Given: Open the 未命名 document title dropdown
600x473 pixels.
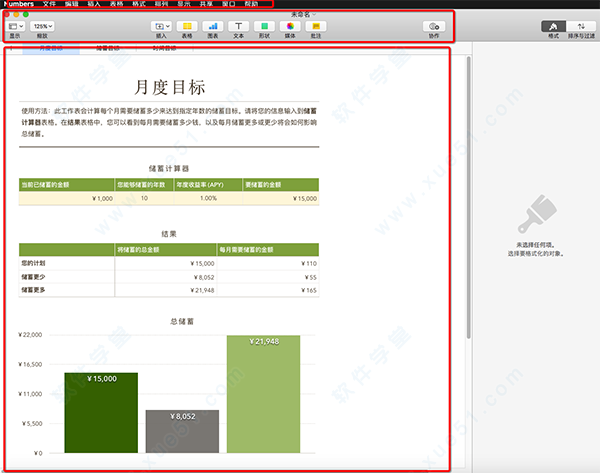Looking at the screenshot, I should tap(303, 15).
